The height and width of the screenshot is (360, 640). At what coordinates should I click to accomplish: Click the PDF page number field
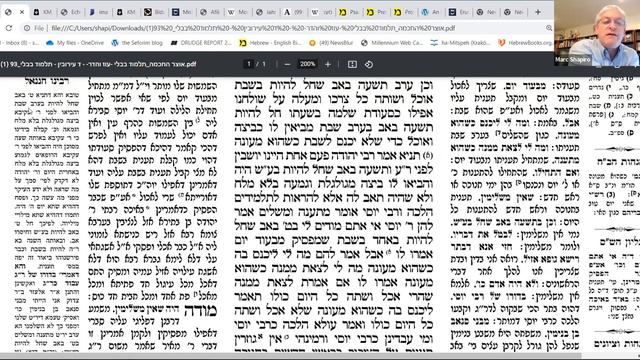click(x=249, y=64)
